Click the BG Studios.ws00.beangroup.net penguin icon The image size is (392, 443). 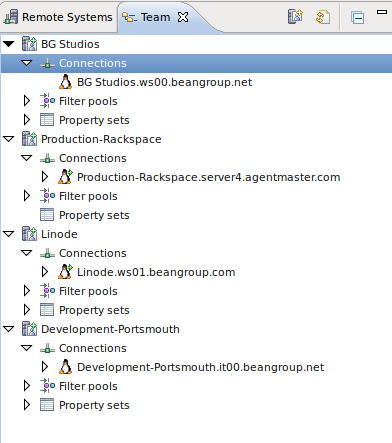pos(65,82)
